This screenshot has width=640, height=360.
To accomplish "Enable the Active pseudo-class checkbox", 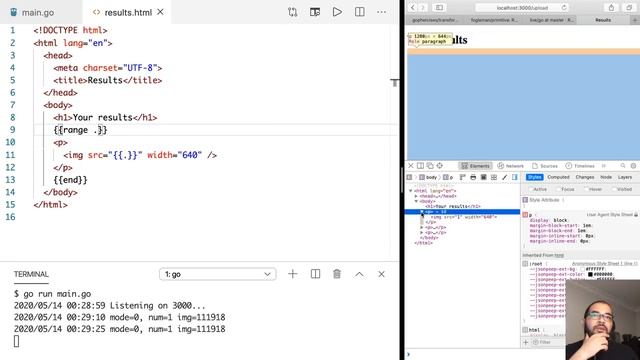I will (x=531, y=189).
